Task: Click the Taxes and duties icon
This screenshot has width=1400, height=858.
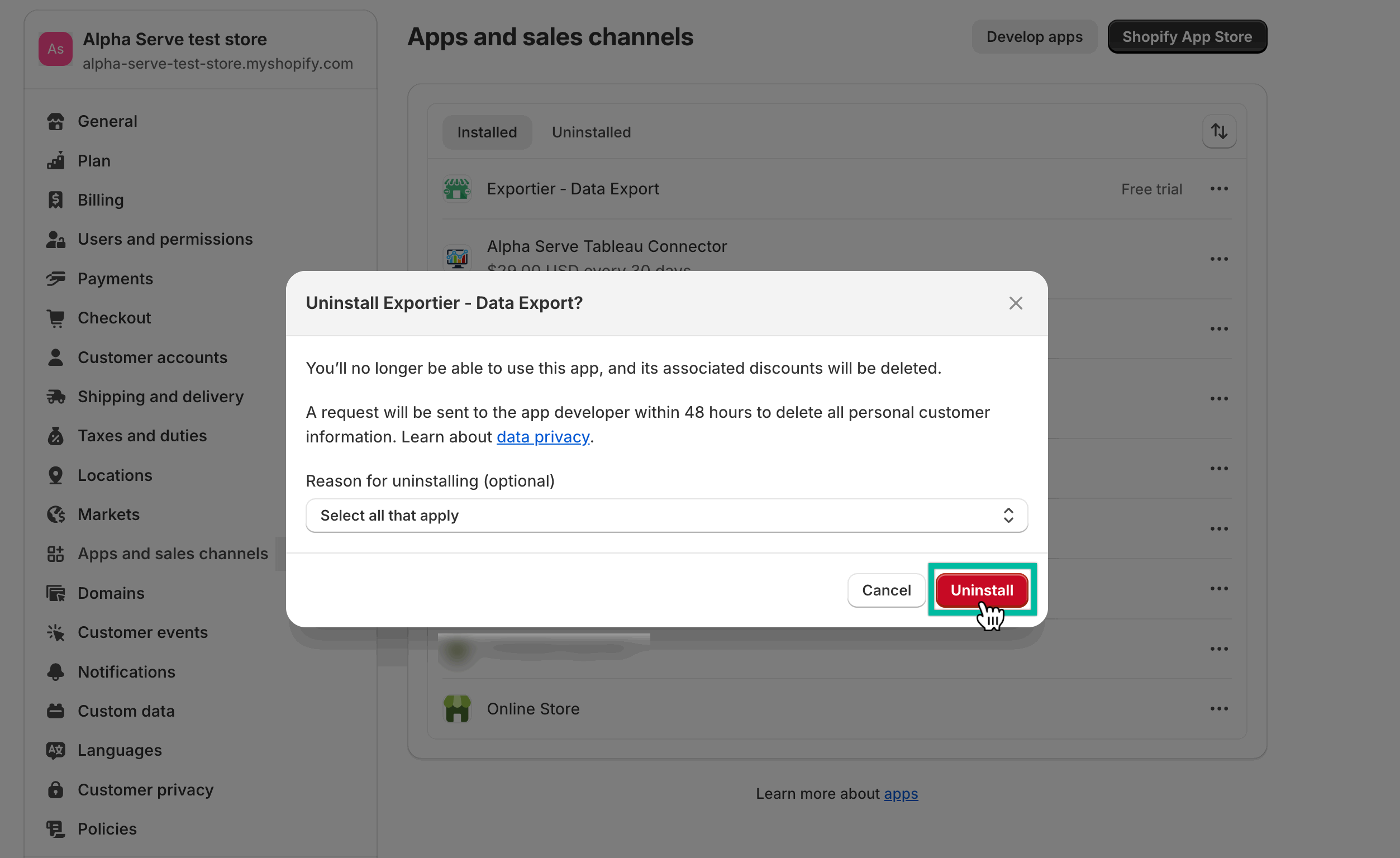Action: point(55,435)
